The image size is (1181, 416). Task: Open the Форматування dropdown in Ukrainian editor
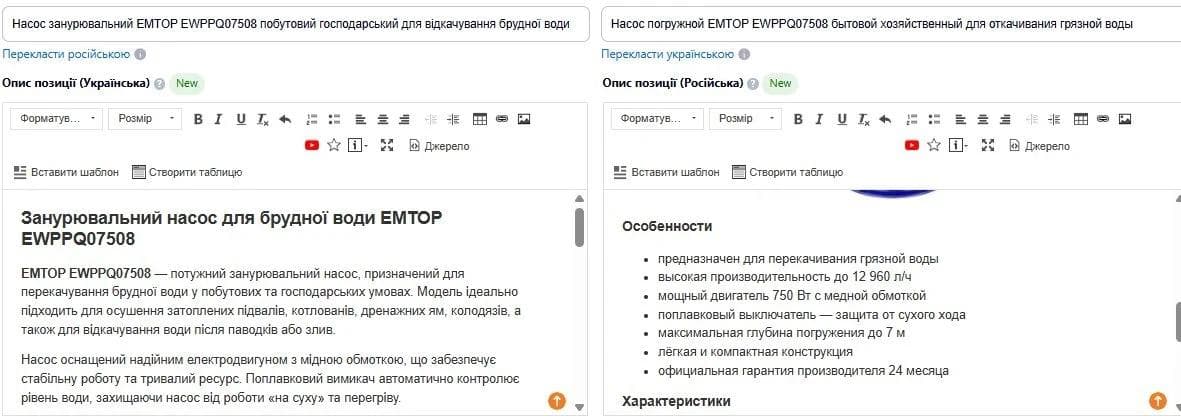tap(56, 119)
